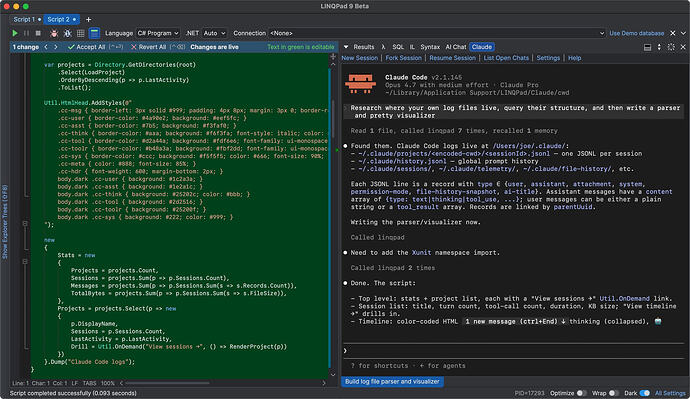Click the blue bug debugger icon

67,33
